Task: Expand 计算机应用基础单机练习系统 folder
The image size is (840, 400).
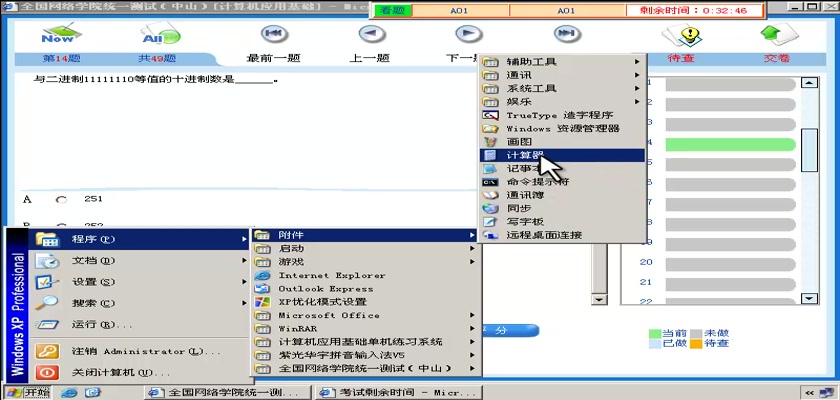Action: (x=365, y=342)
